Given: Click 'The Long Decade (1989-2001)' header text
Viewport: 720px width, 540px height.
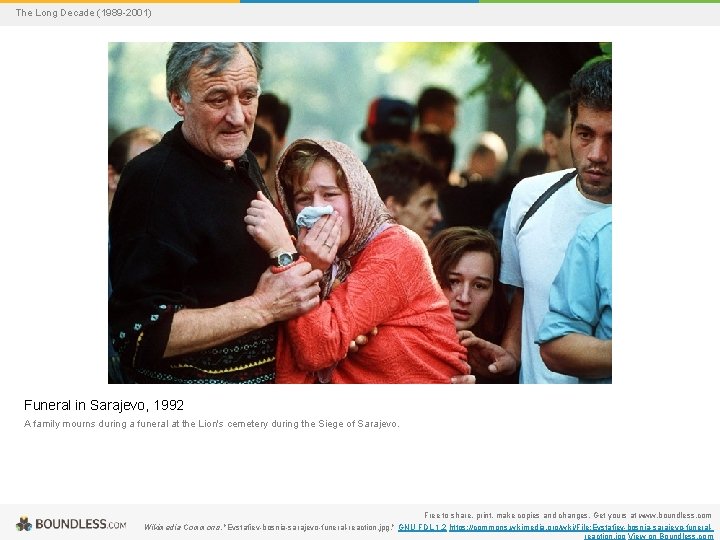Looking at the screenshot, I should 83,13.
